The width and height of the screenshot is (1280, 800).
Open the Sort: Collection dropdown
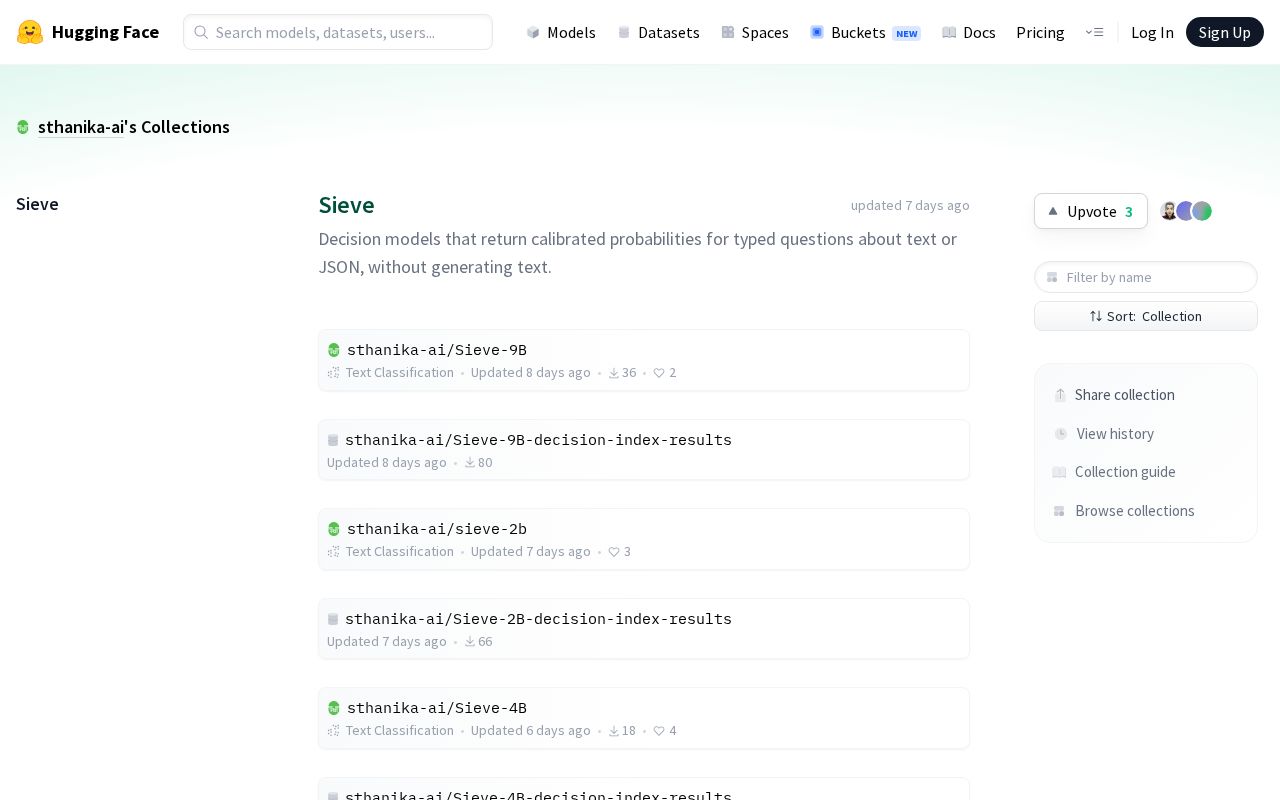point(1146,316)
